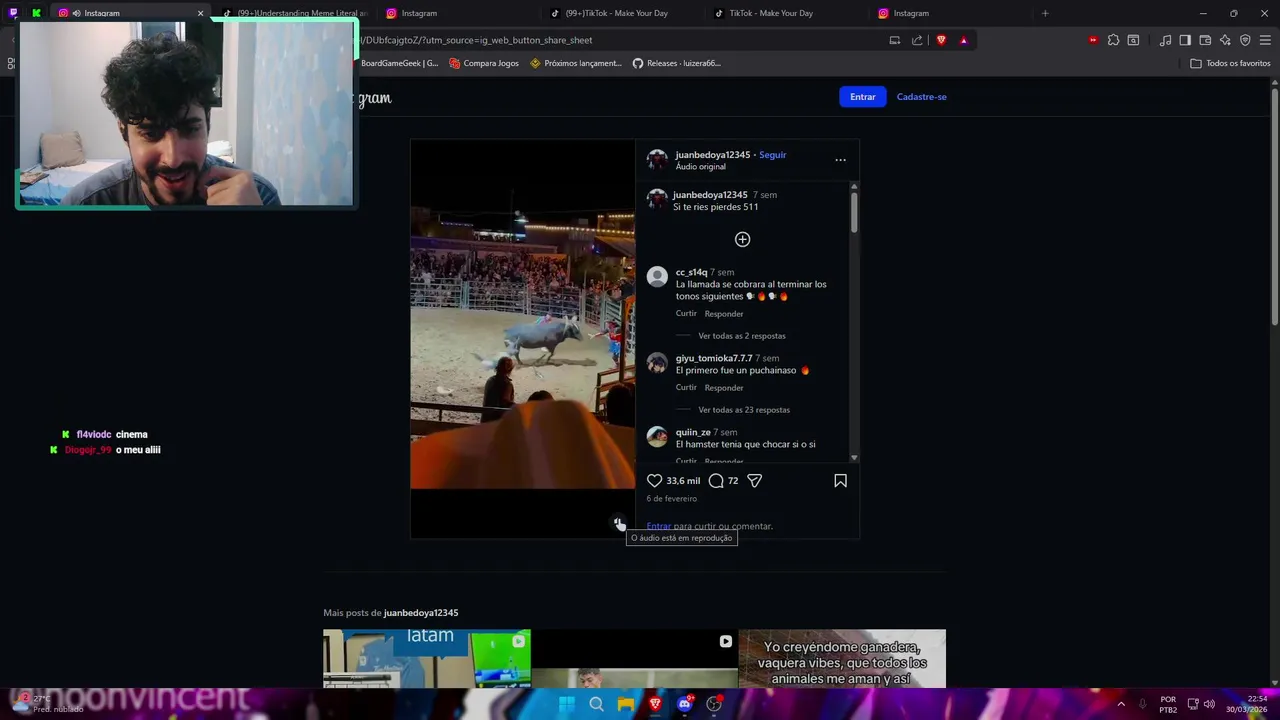Click the Brave Shields lion icon
The height and width of the screenshot is (720, 1280).
[x=941, y=40]
